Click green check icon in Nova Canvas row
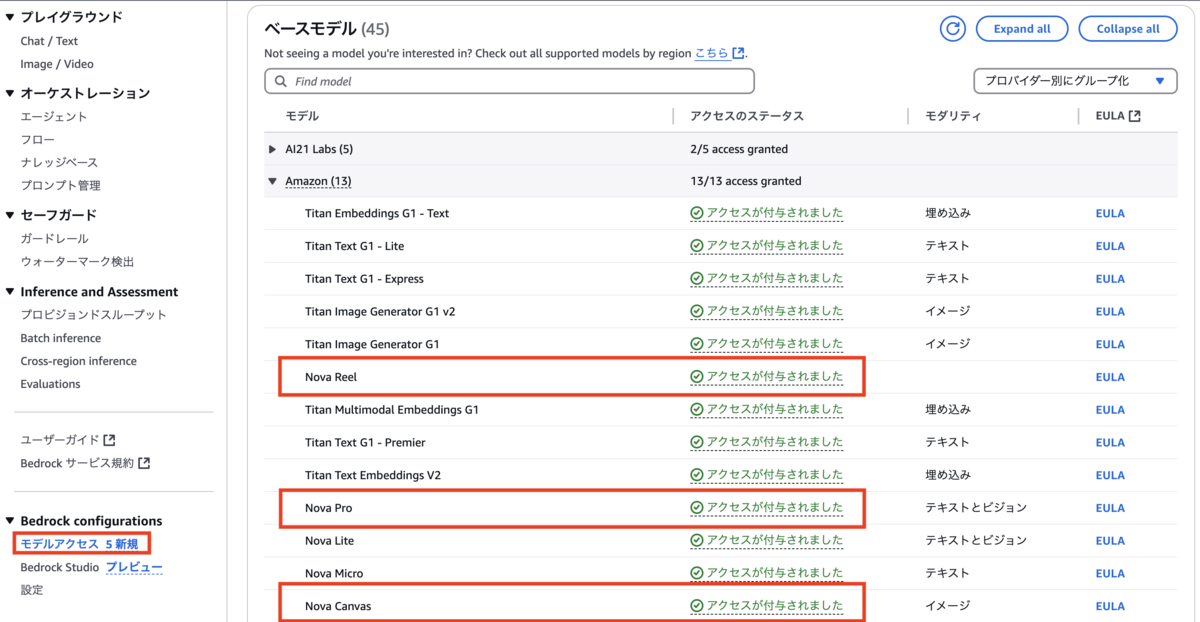1200x622 pixels. (696, 606)
